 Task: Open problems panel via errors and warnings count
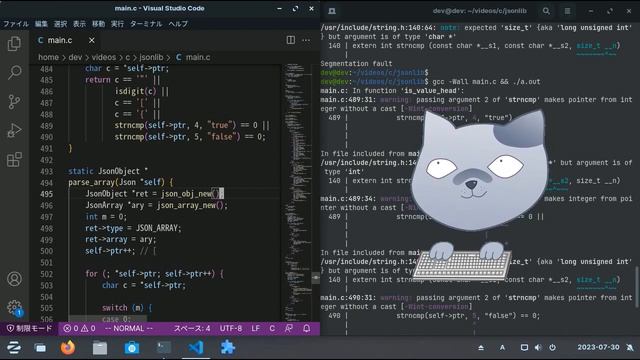tap(79, 329)
